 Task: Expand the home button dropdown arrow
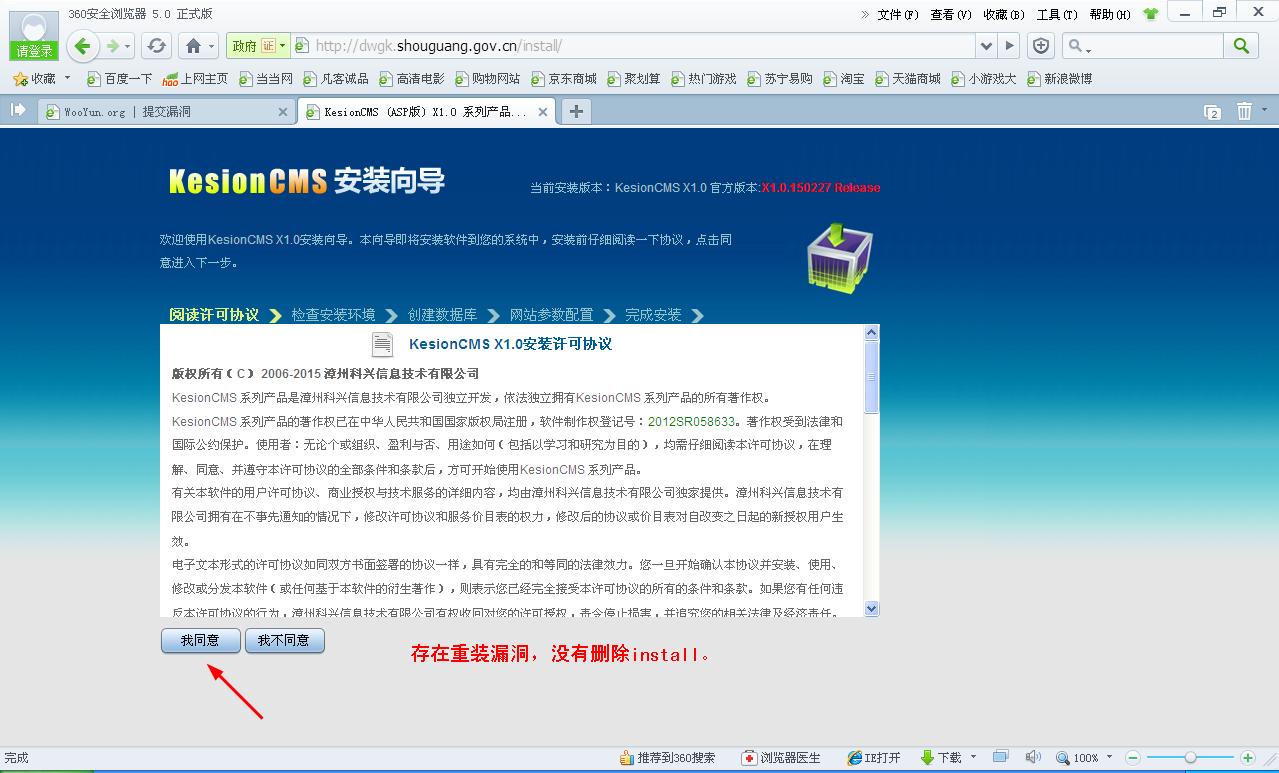click(x=212, y=47)
